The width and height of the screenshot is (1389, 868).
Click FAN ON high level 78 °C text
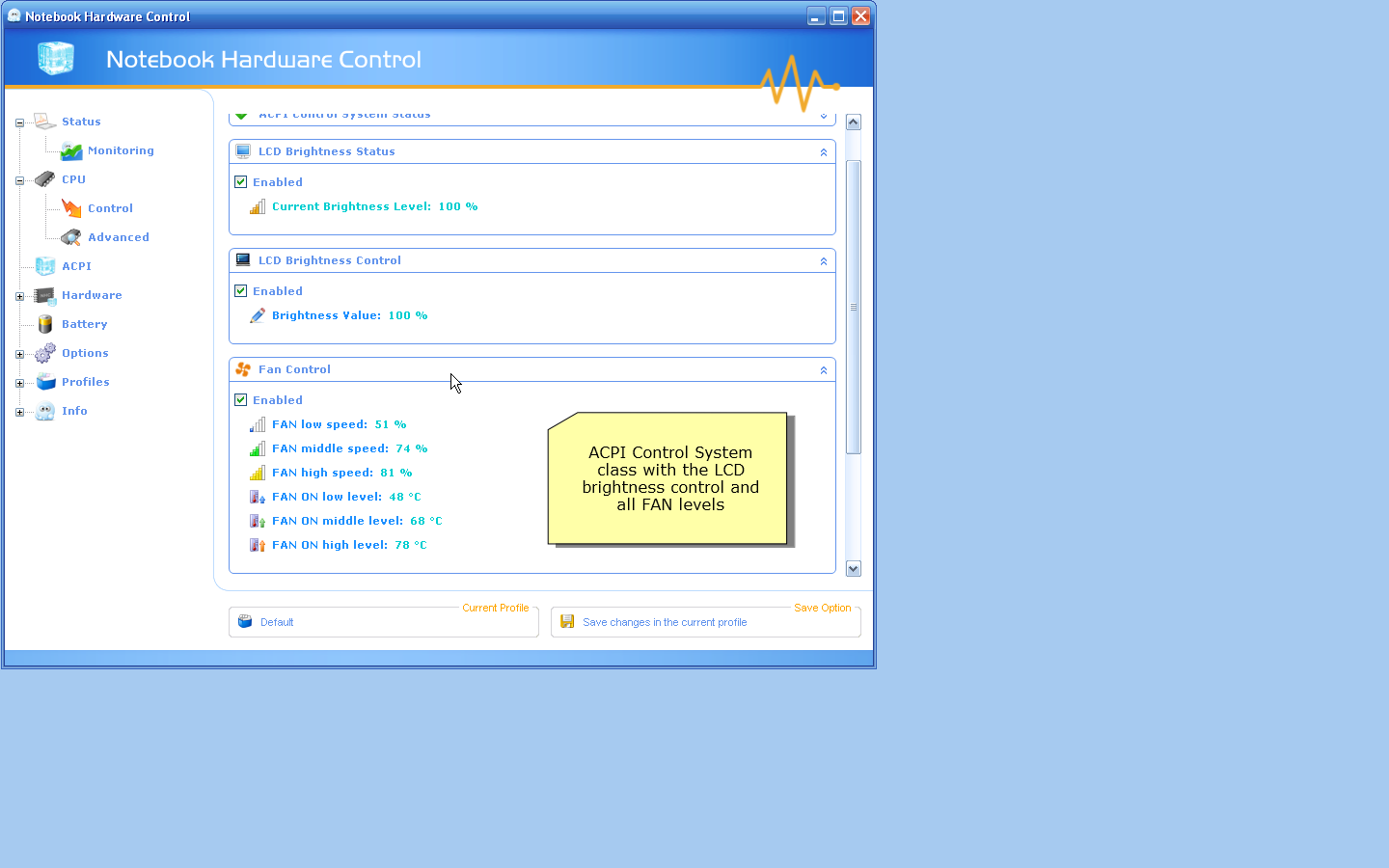pyautogui.click(x=349, y=545)
